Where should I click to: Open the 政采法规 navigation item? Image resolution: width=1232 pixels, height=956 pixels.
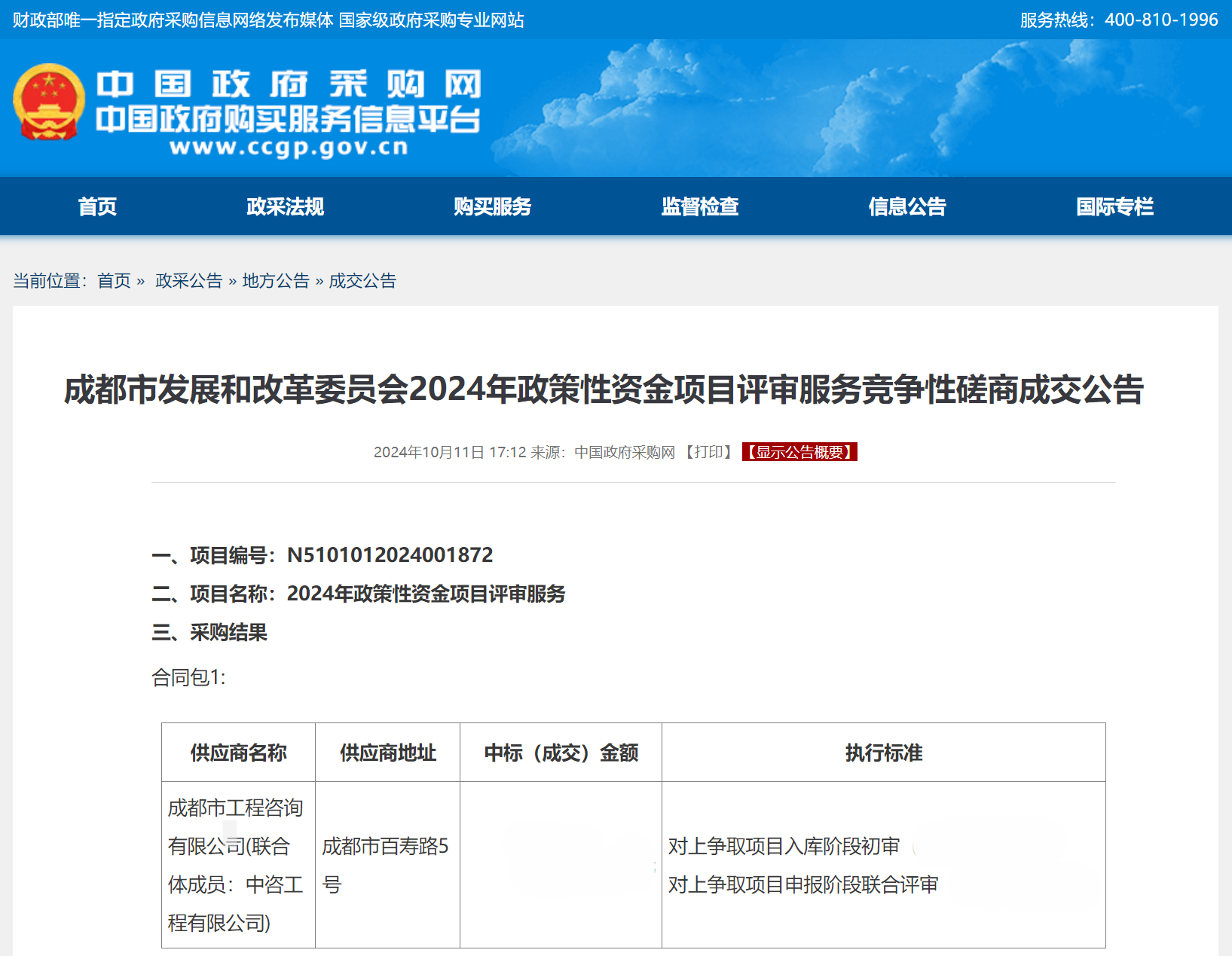click(x=285, y=206)
